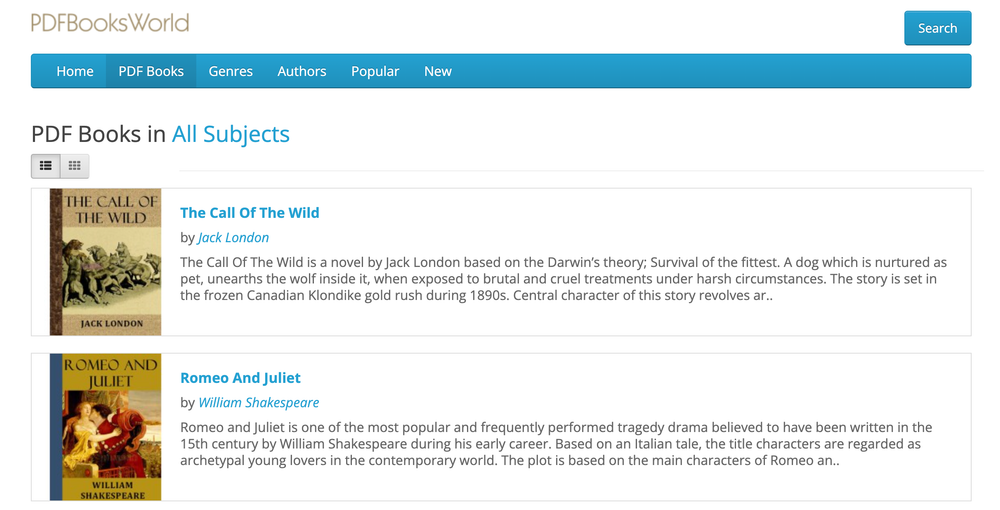Select the PDF Books menu item
1000x510 pixels.
click(151, 71)
